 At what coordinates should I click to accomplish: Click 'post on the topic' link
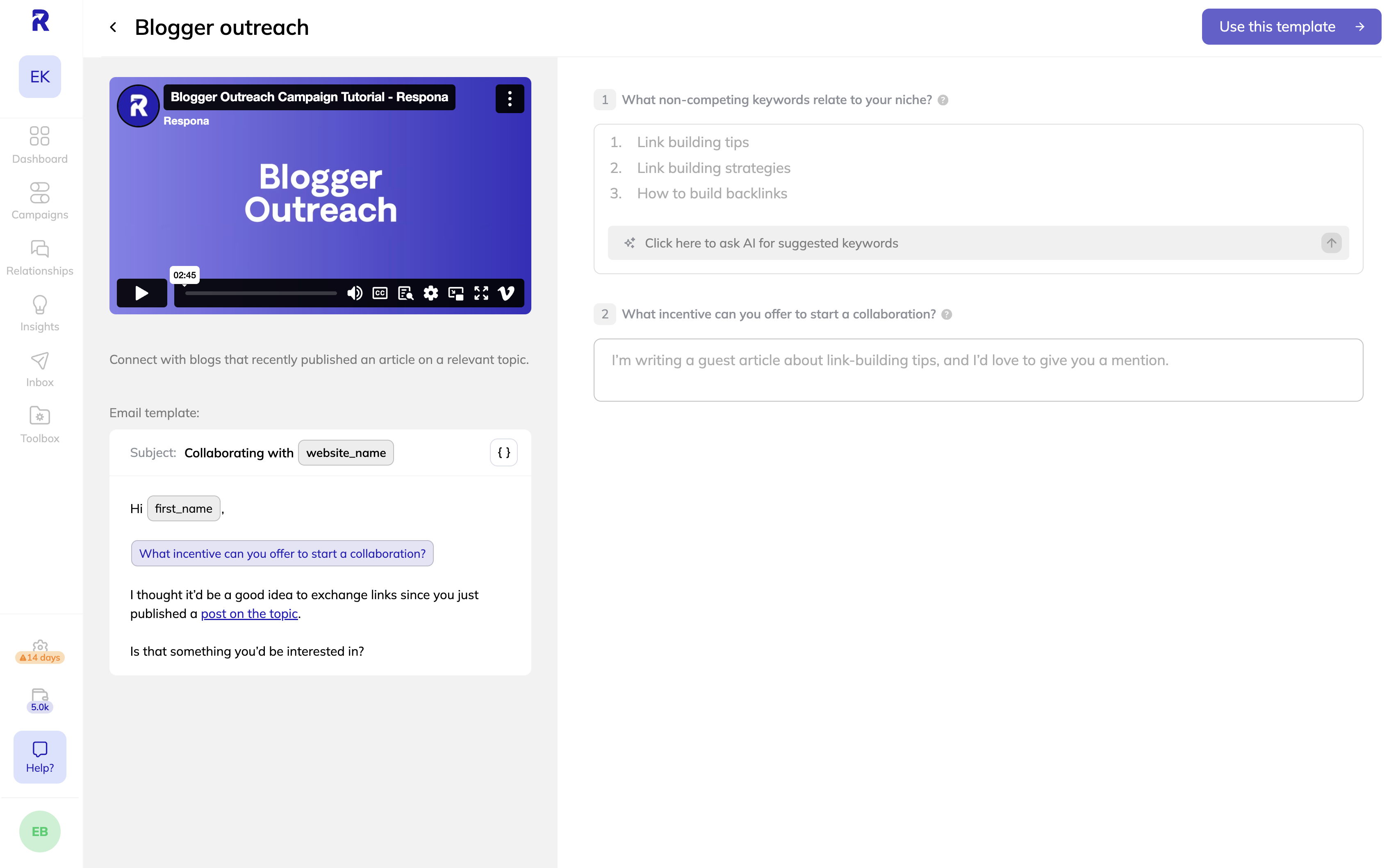pyautogui.click(x=249, y=613)
